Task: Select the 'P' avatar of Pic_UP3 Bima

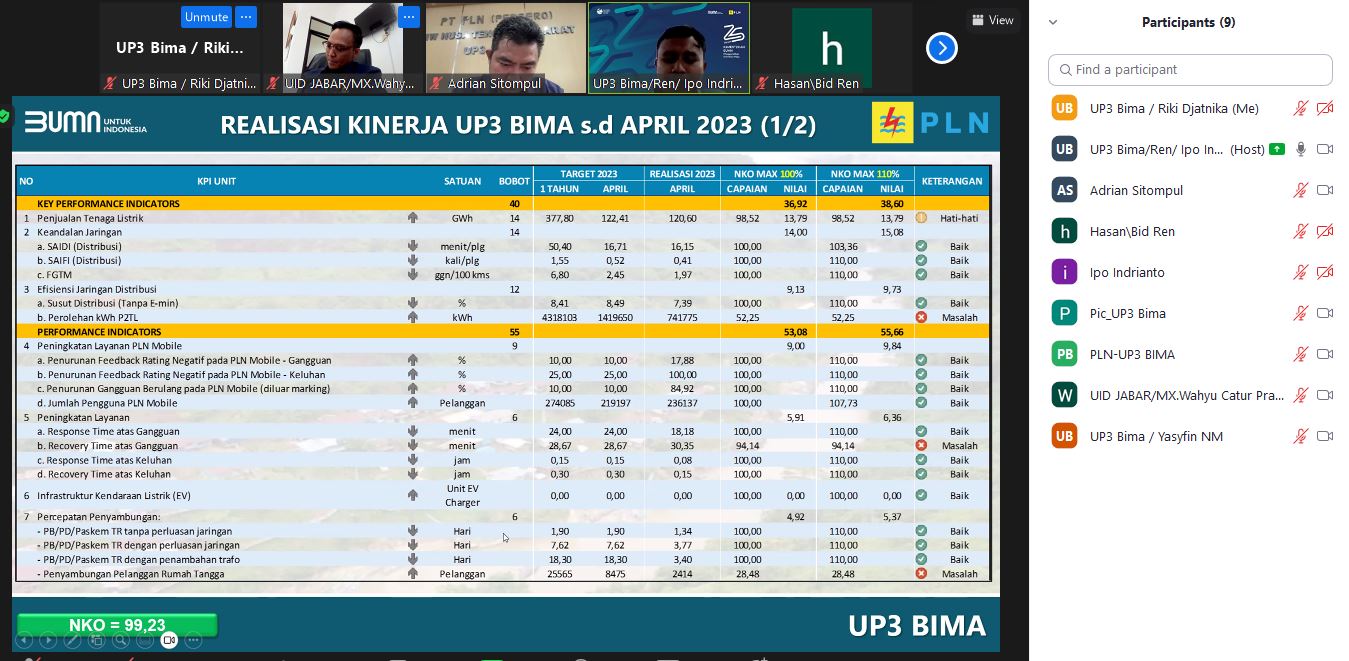Action: [1064, 313]
